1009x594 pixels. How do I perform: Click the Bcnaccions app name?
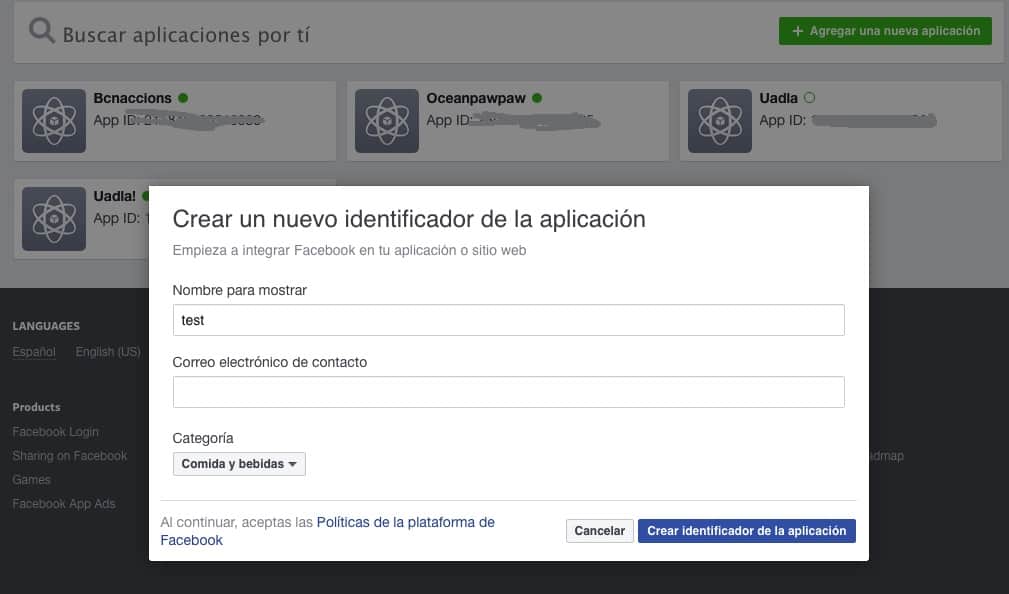click(x=133, y=98)
